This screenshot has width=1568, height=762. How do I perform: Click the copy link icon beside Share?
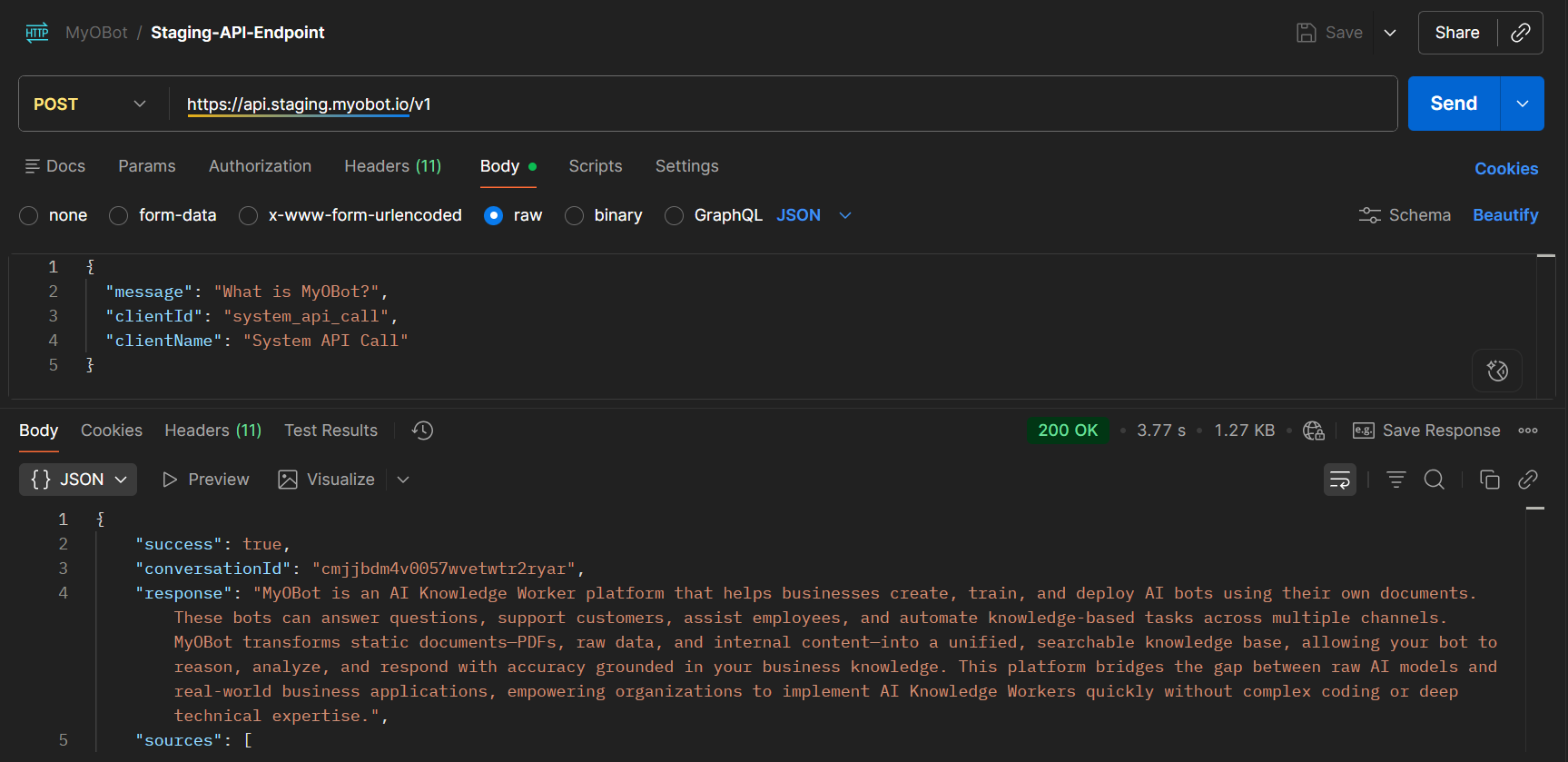click(1520, 33)
